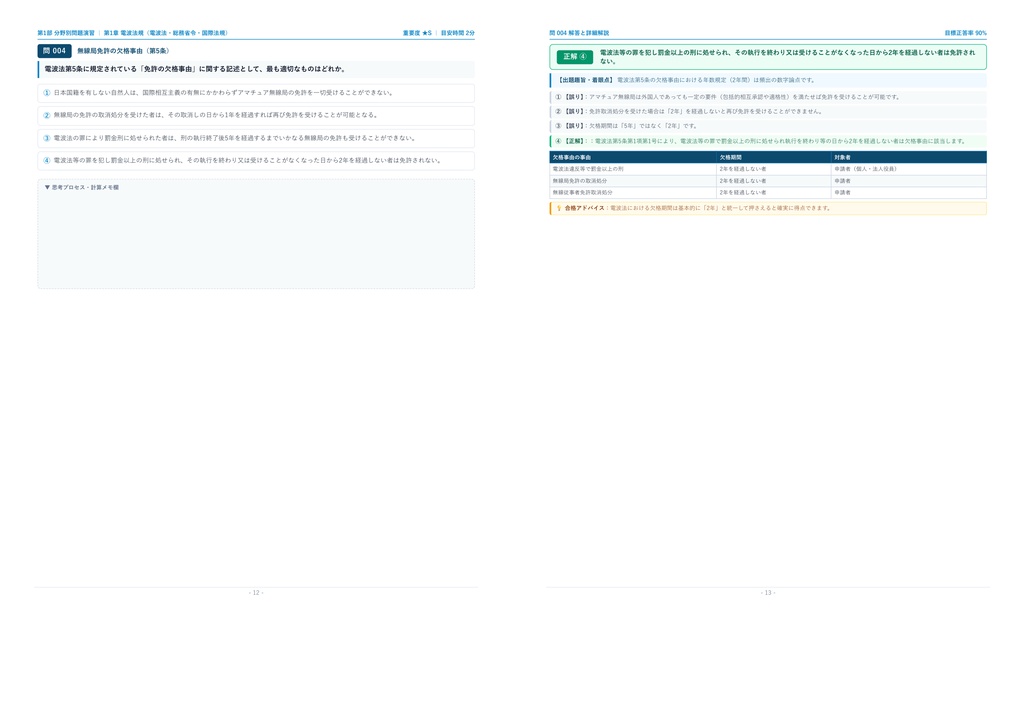Collapse the 思考プロセス・計算メモ欄 triangle
The image size is (1024, 724).
(47, 187)
